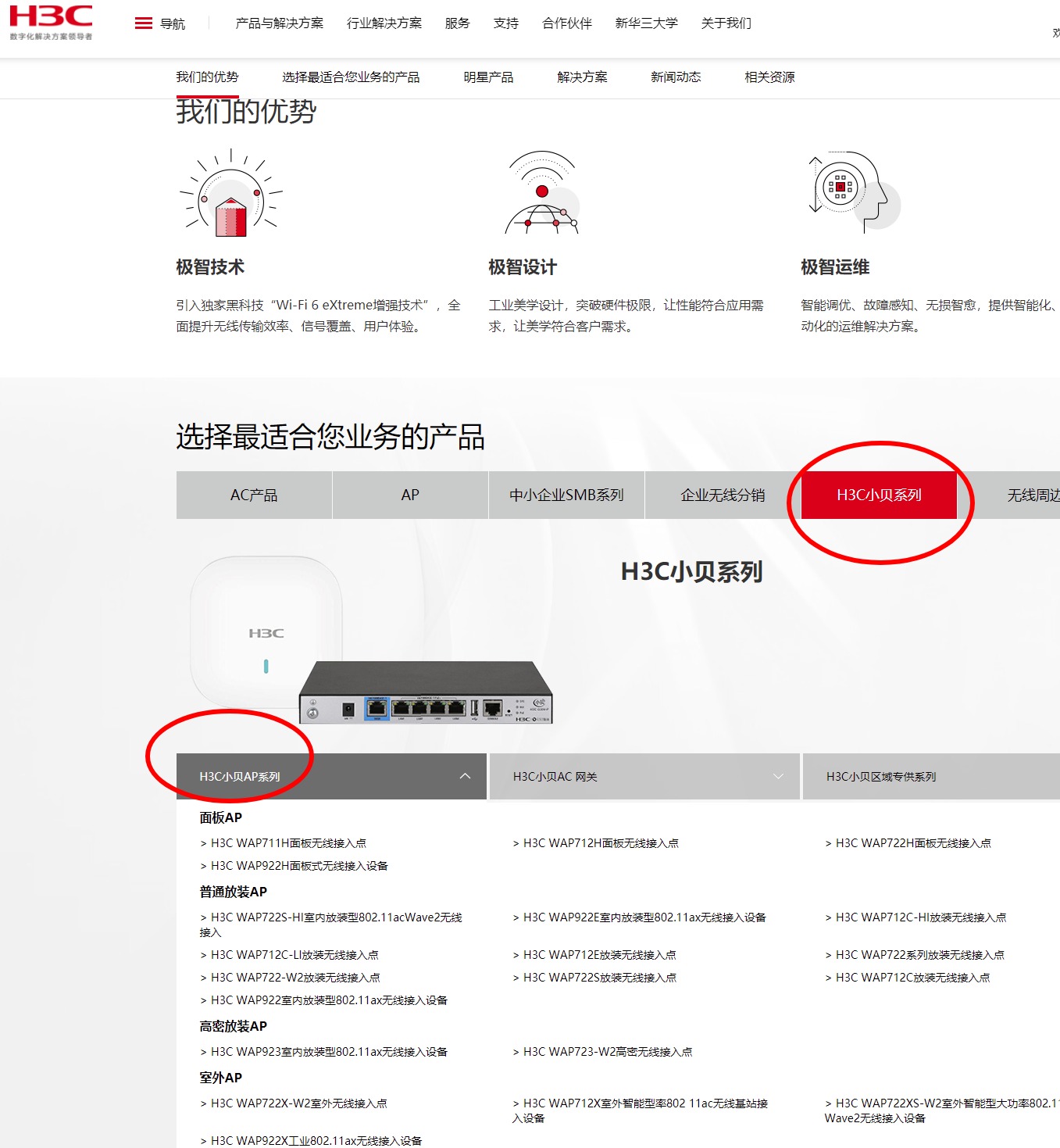Jump to 我们的优势 section

tap(207, 77)
